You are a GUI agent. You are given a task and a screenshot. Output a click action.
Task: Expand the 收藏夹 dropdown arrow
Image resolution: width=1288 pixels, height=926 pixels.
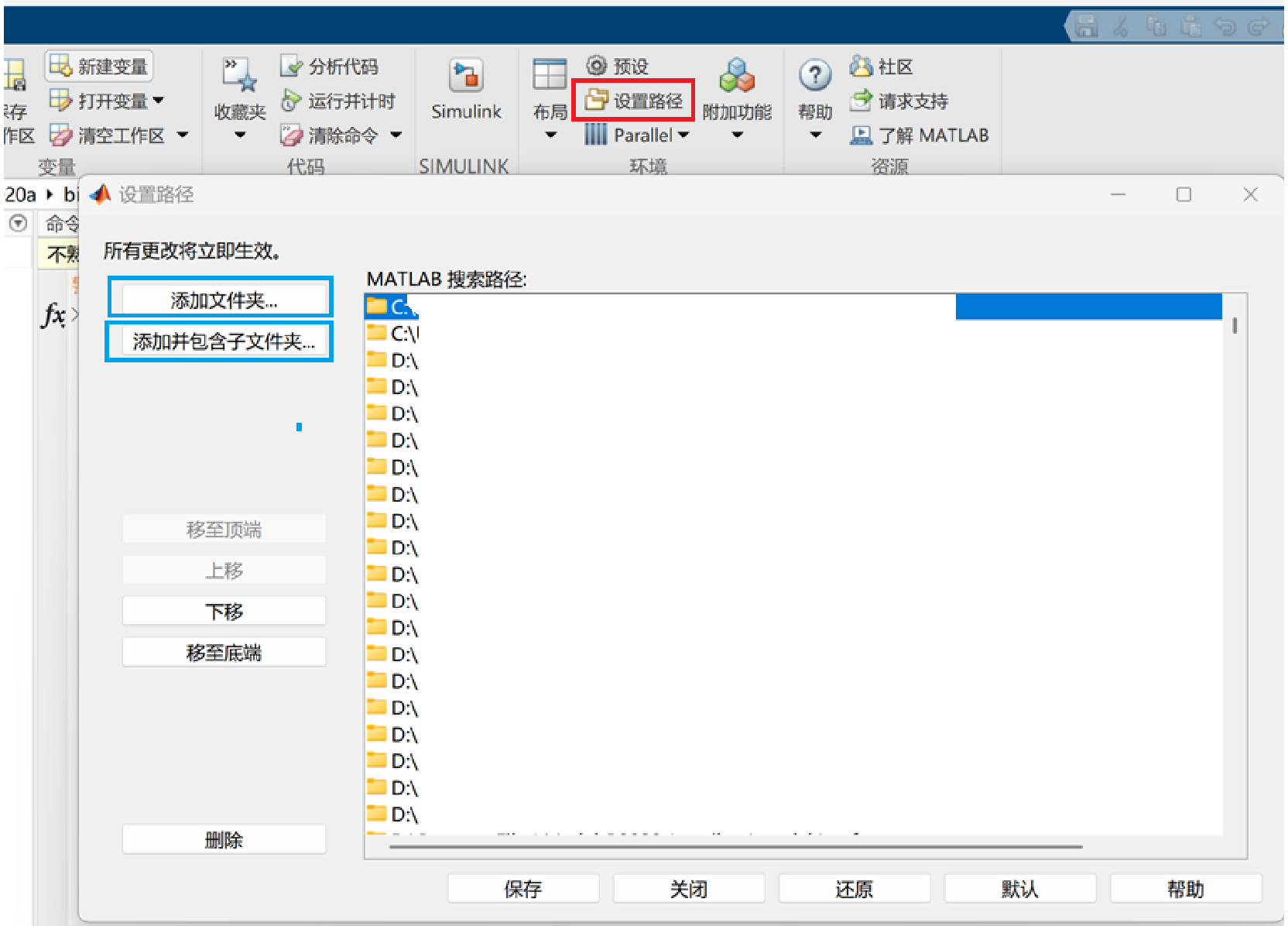coord(240,135)
